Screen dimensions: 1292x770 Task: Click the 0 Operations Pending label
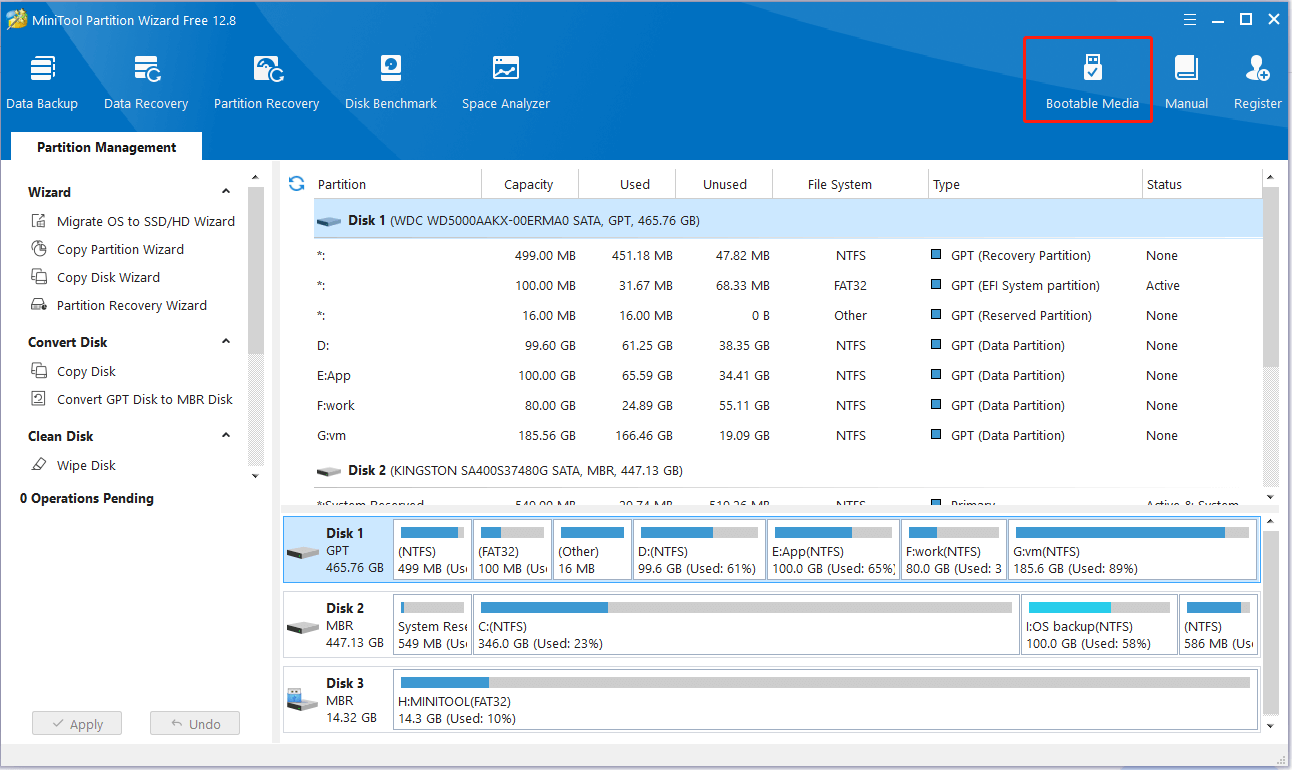[x=87, y=498]
